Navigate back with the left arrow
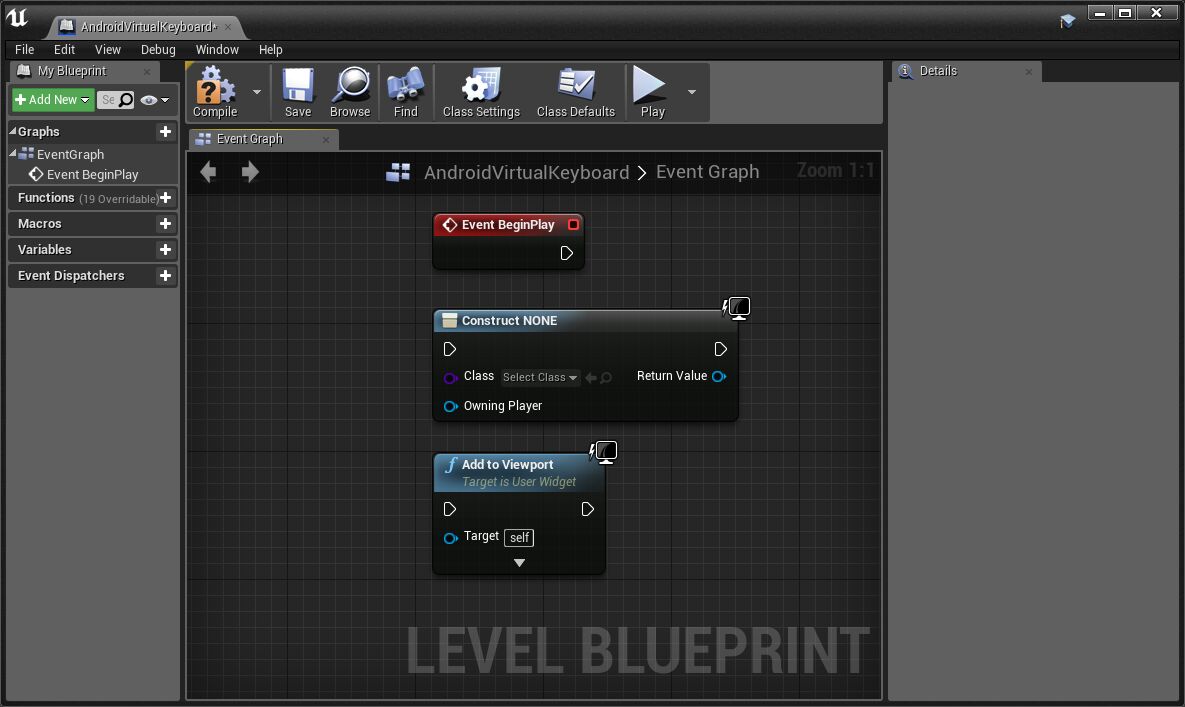Image resolution: width=1185 pixels, height=707 pixels. coord(208,172)
